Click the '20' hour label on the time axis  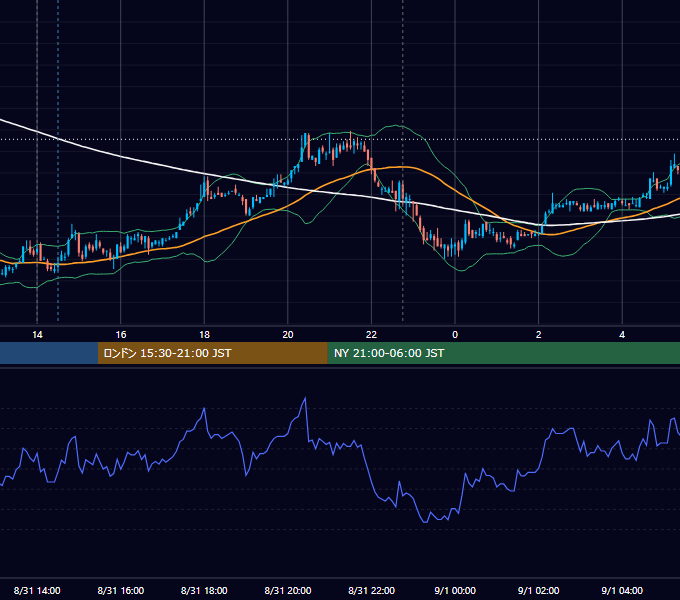tap(288, 335)
